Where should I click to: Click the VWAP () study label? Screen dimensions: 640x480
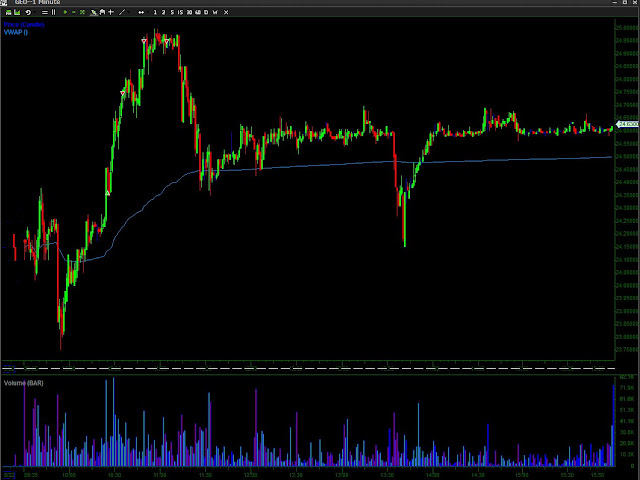pos(16,32)
